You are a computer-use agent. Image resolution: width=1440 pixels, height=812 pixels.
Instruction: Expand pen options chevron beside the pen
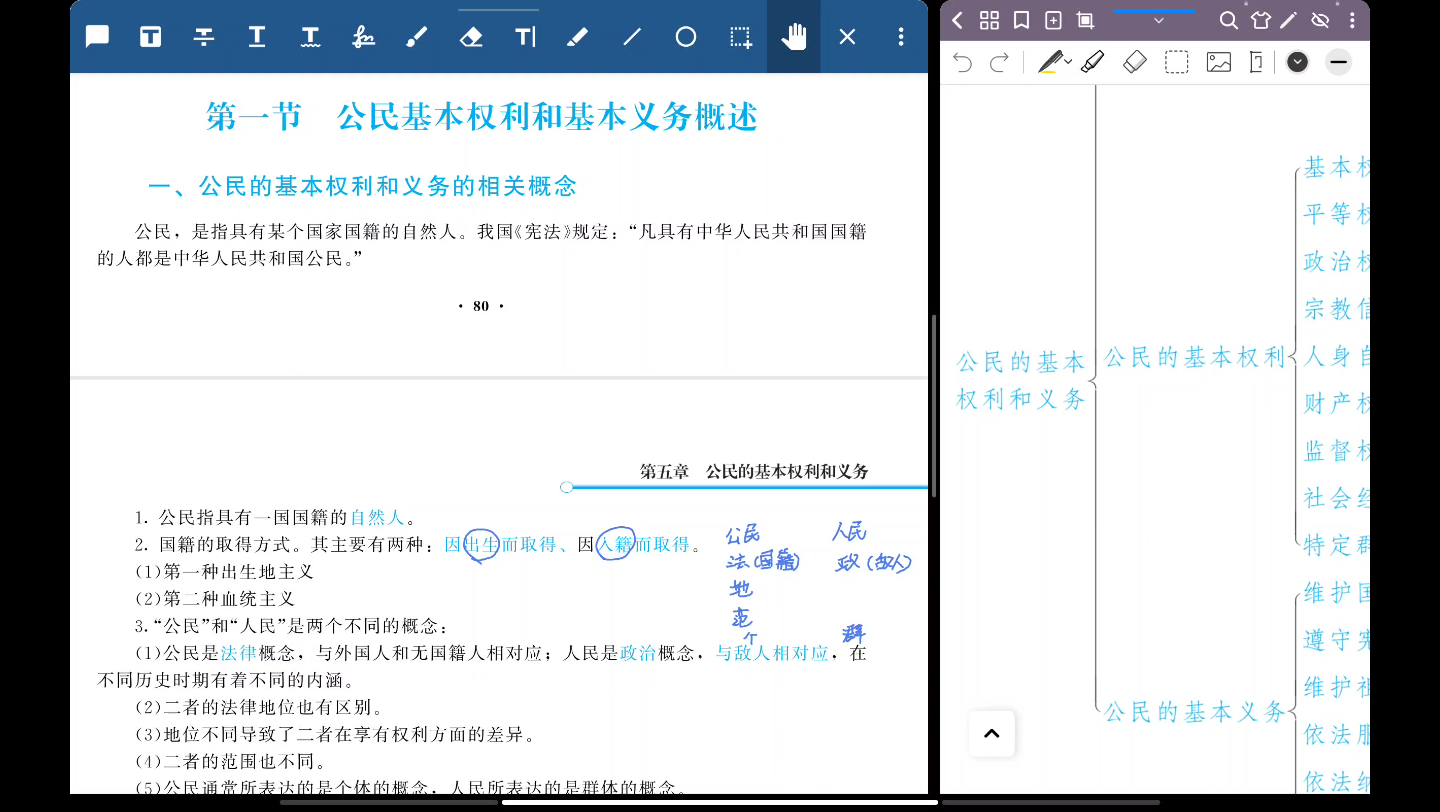tap(1069, 62)
